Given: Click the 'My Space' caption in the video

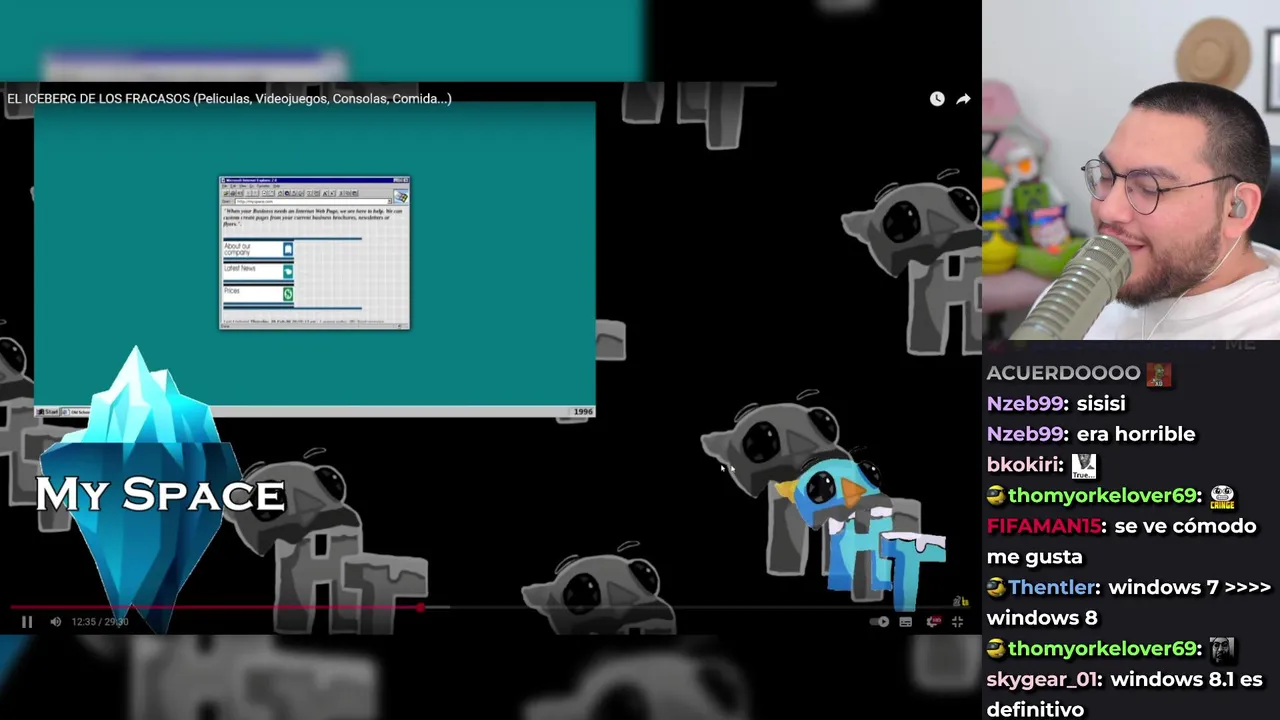Looking at the screenshot, I should (161, 495).
